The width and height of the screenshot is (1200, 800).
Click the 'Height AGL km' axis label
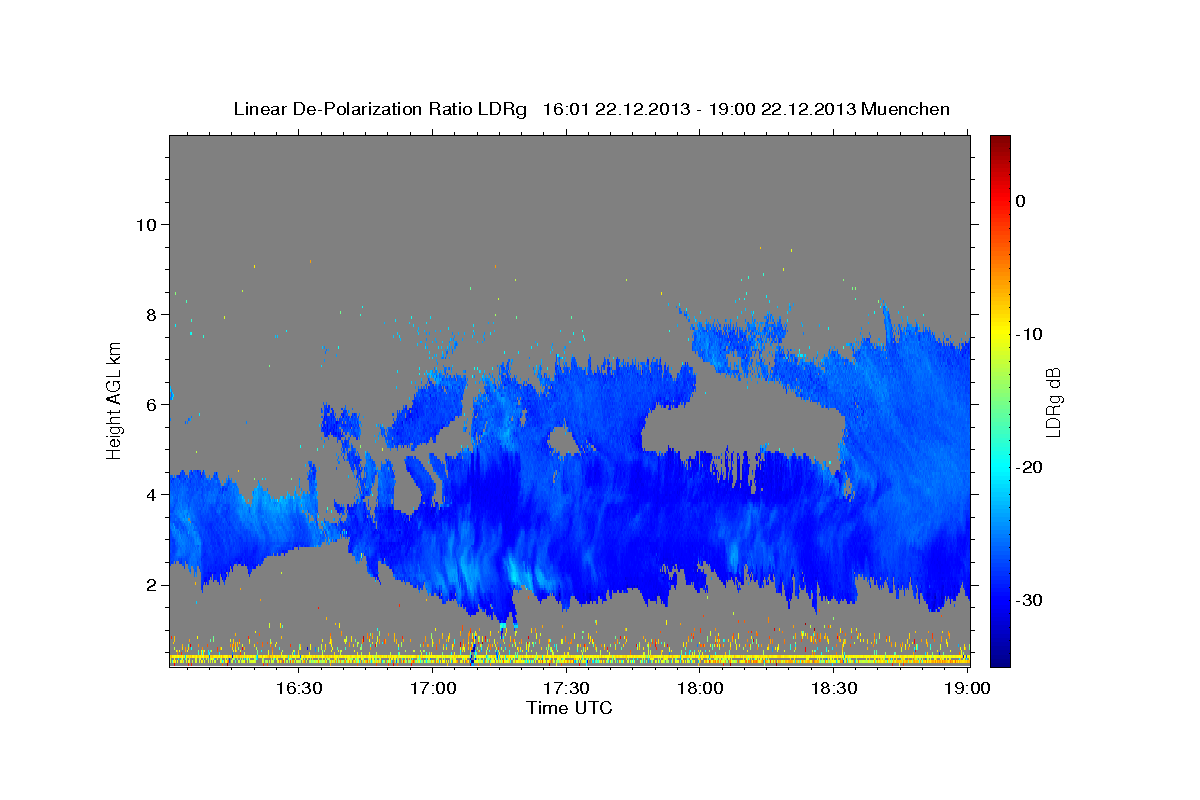(x=115, y=400)
